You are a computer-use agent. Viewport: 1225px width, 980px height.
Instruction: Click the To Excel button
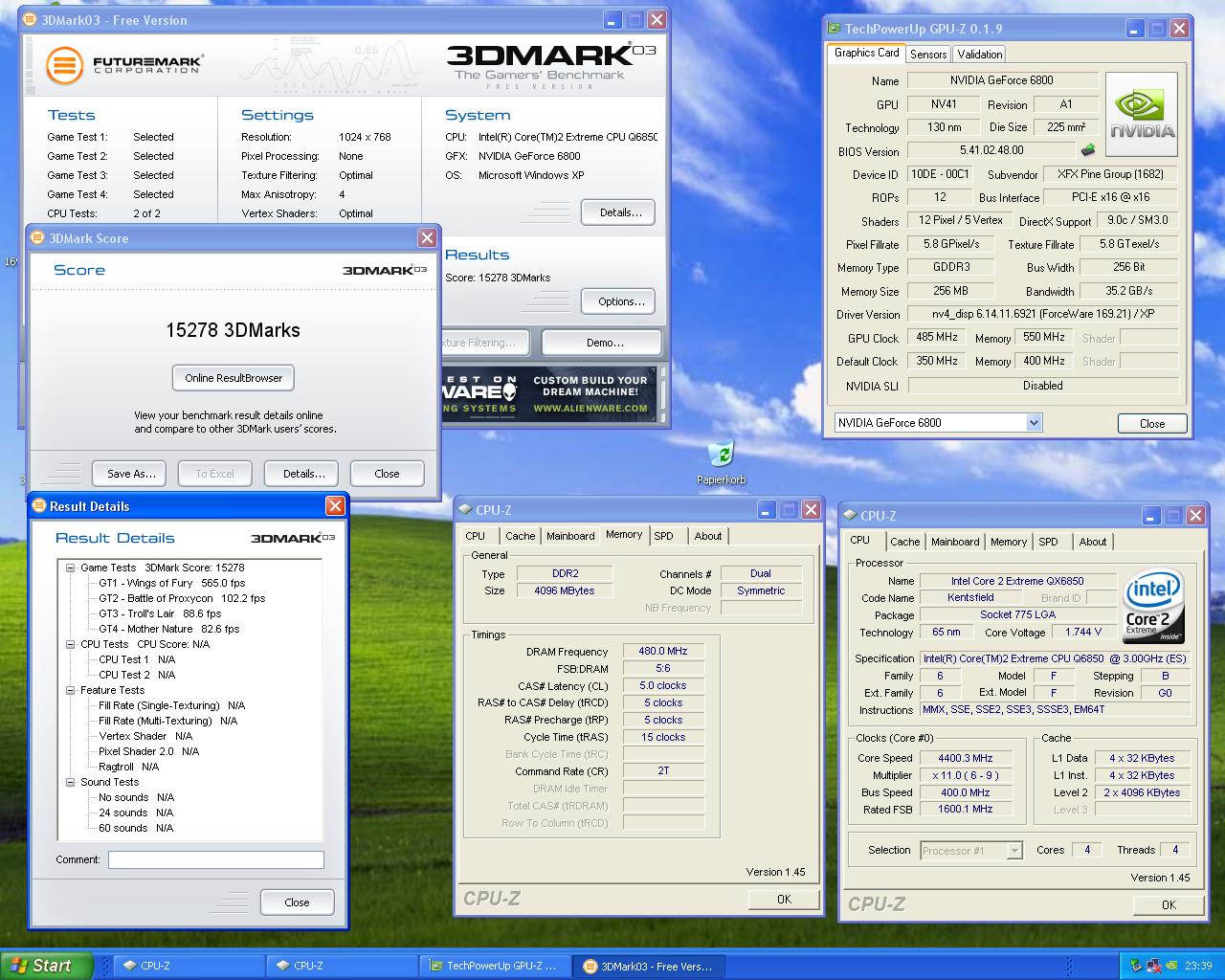(214, 474)
